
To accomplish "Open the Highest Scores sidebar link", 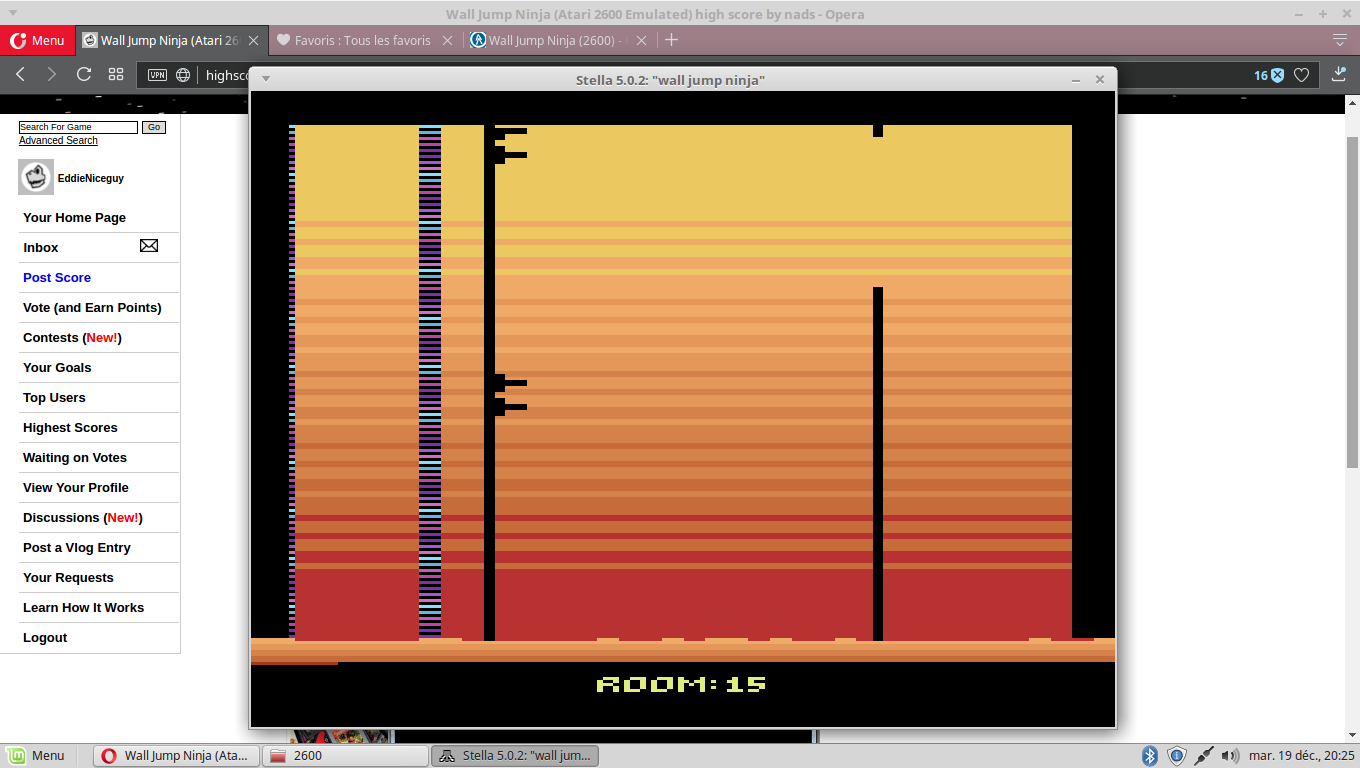I will point(70,427).
